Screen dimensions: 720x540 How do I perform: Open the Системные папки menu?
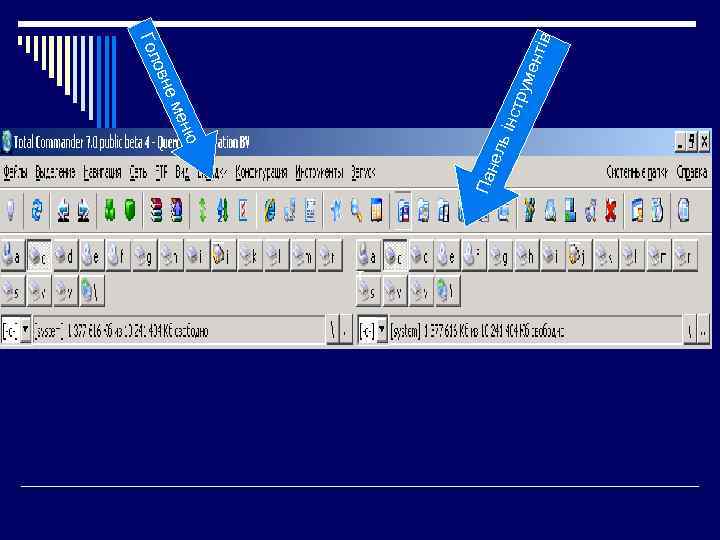click(637, 172)
